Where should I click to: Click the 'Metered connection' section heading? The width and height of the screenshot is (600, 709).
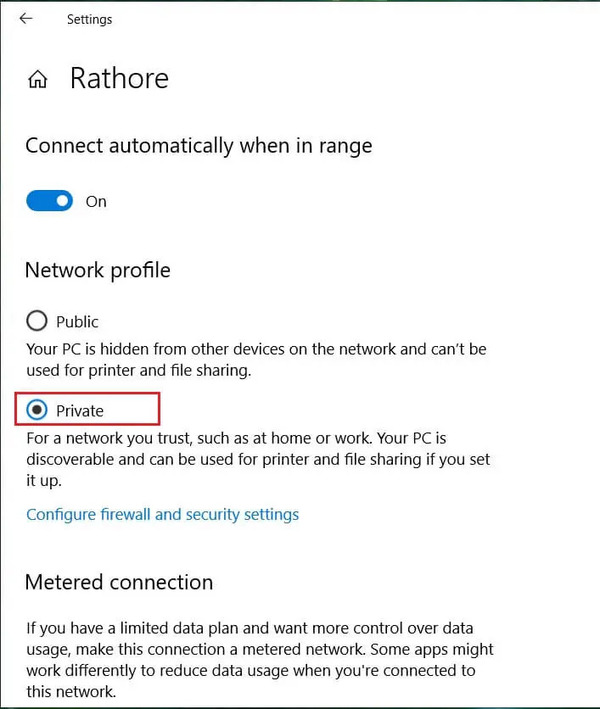119,582
